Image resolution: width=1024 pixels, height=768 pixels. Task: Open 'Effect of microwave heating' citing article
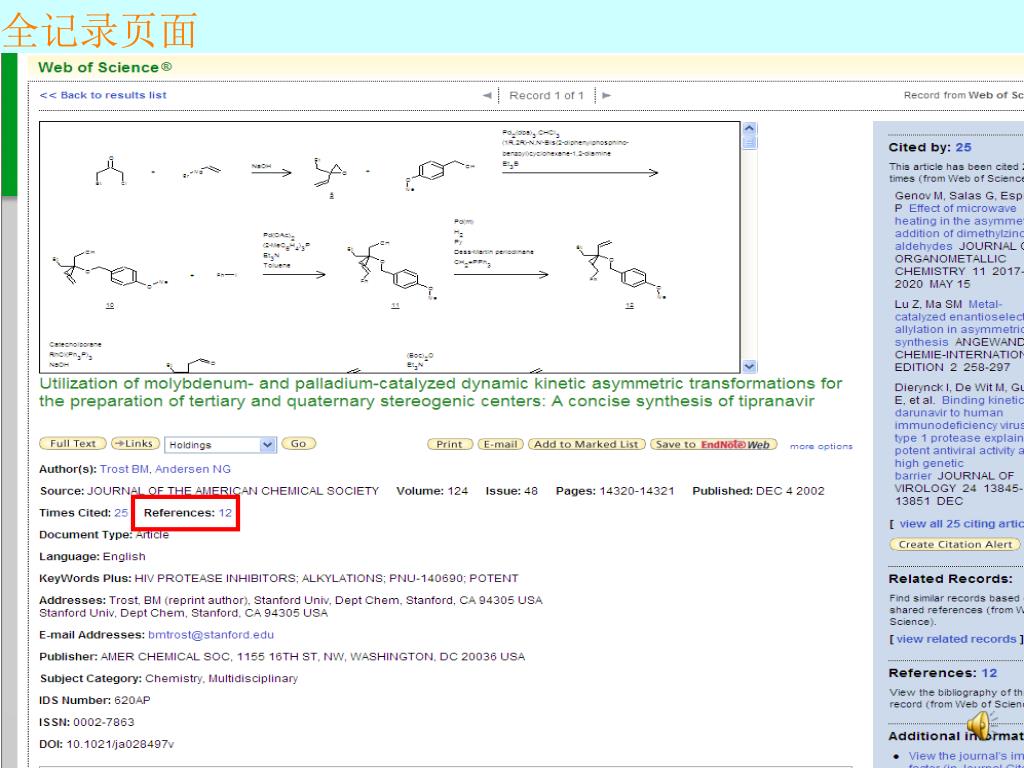pos(959,227)
